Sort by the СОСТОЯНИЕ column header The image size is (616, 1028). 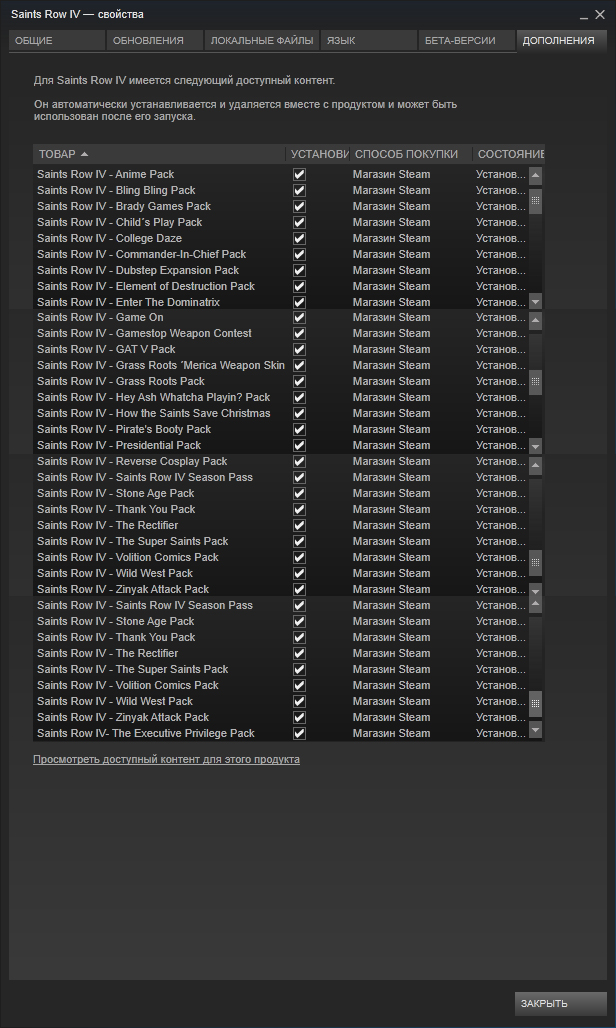pyautogui.click(x=509, y=154)
